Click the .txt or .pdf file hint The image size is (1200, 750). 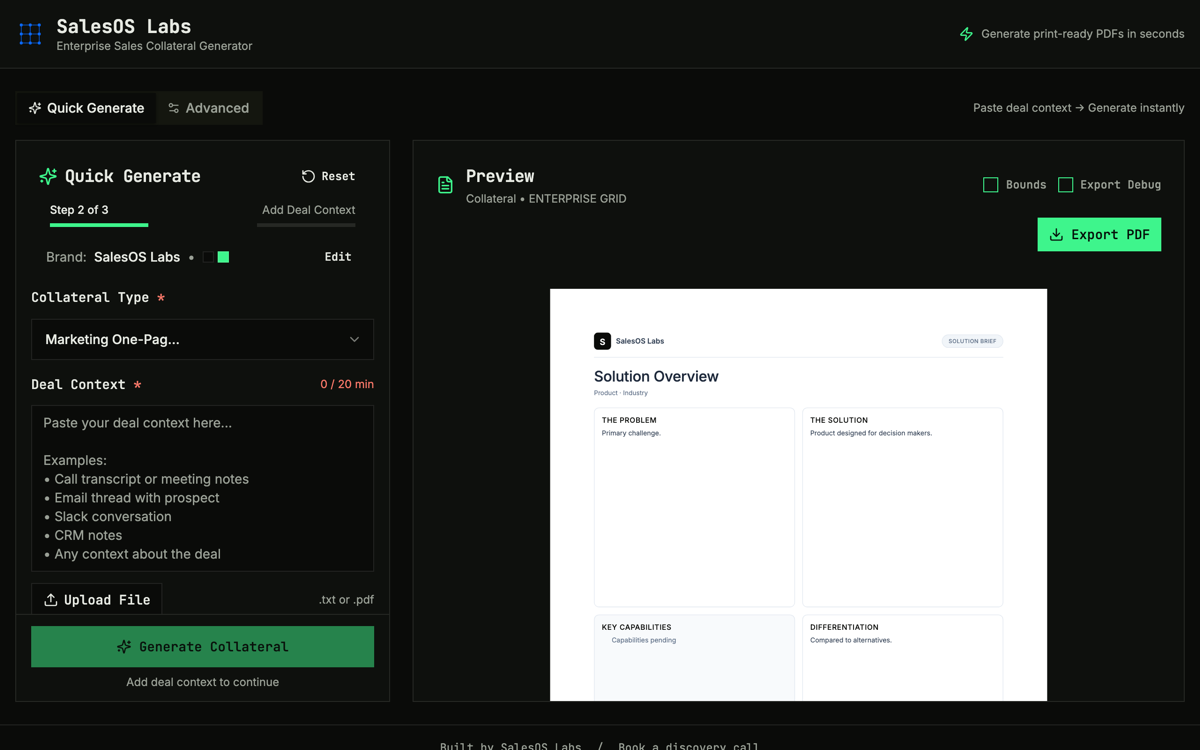(x=346, y=600)
